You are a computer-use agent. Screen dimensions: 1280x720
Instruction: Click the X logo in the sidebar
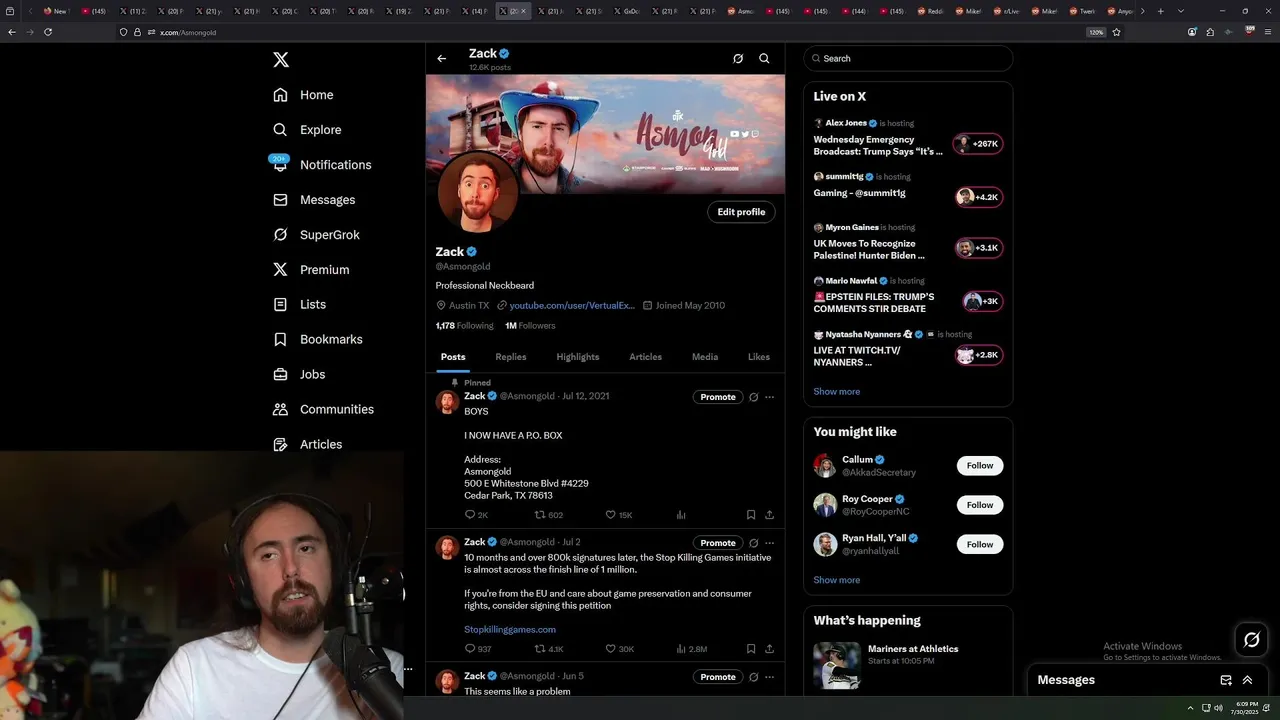281,60
